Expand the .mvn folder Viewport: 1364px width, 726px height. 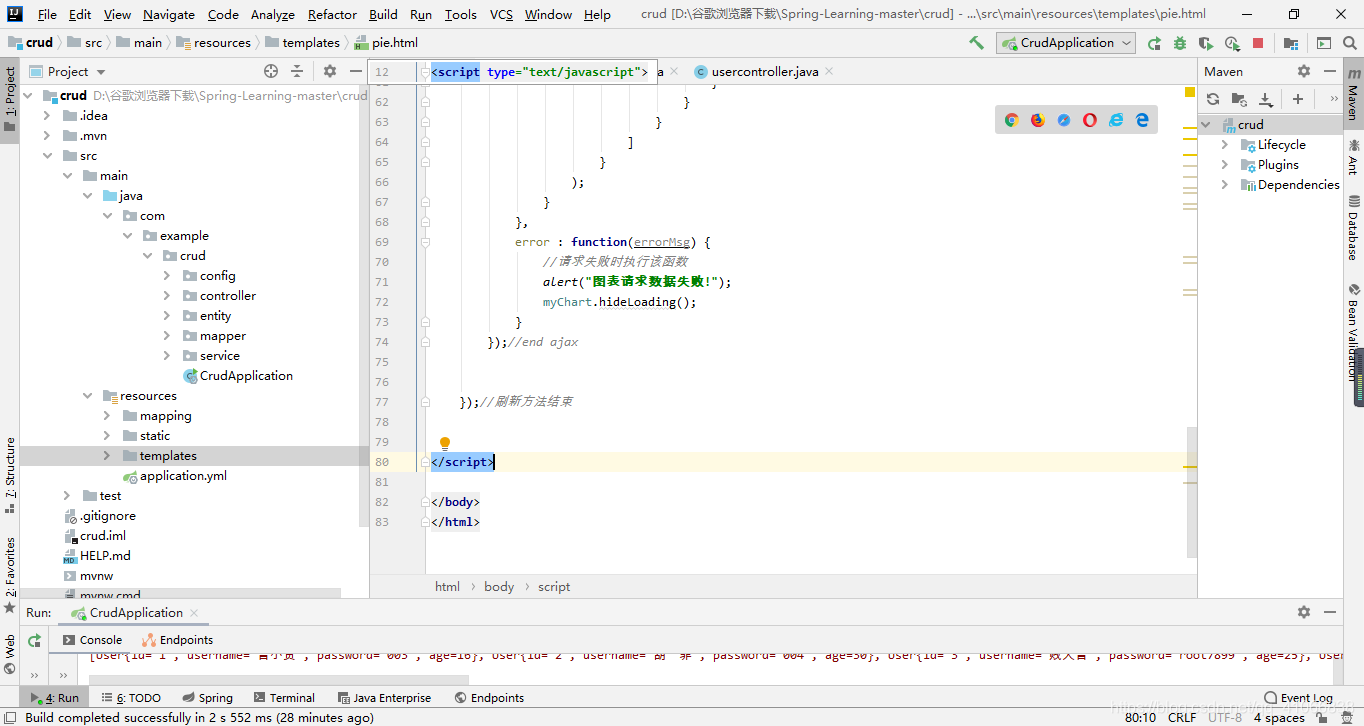[x=46, y=136]
